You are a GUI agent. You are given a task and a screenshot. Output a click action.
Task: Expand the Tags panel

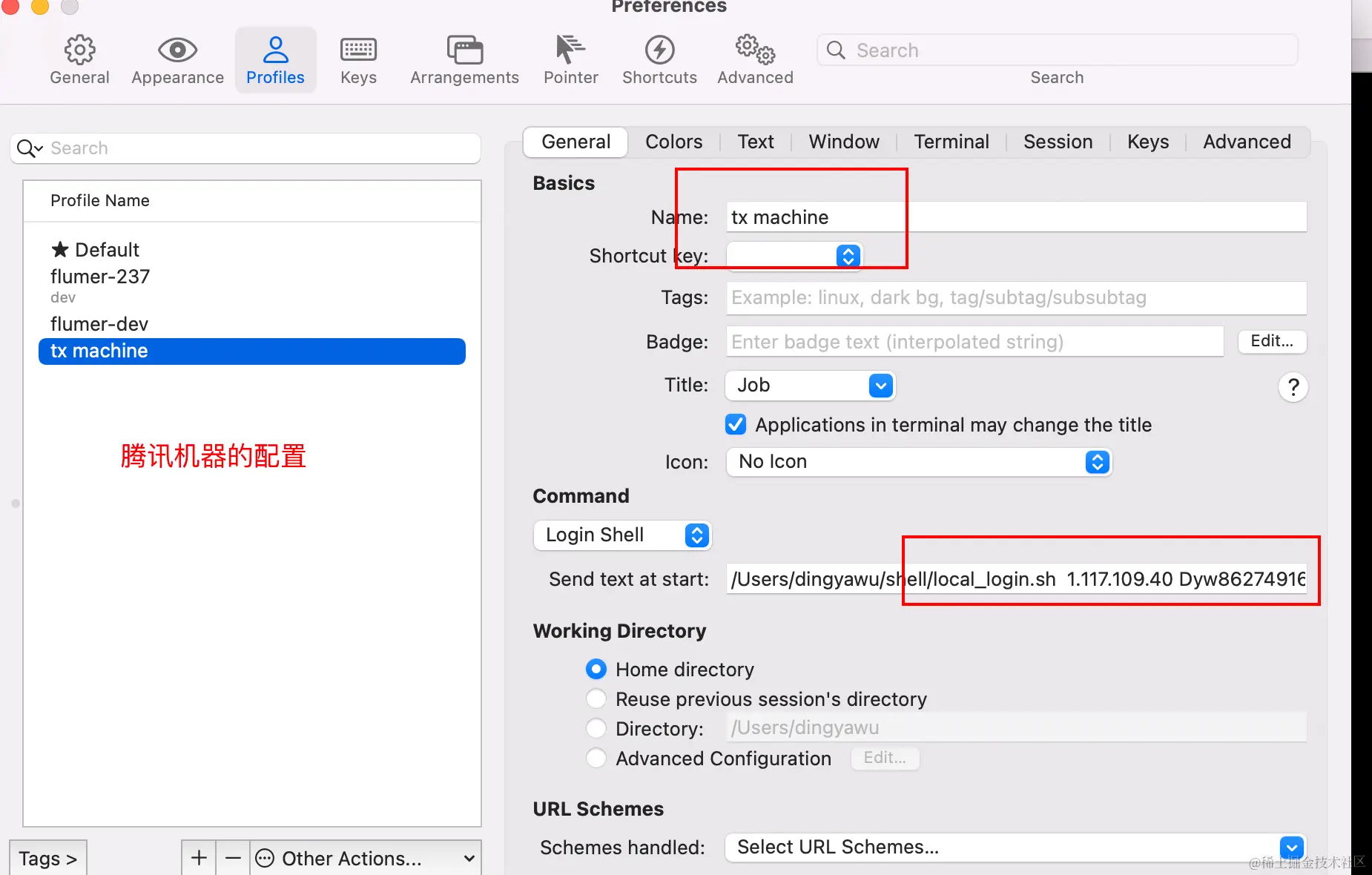point(48,858)
